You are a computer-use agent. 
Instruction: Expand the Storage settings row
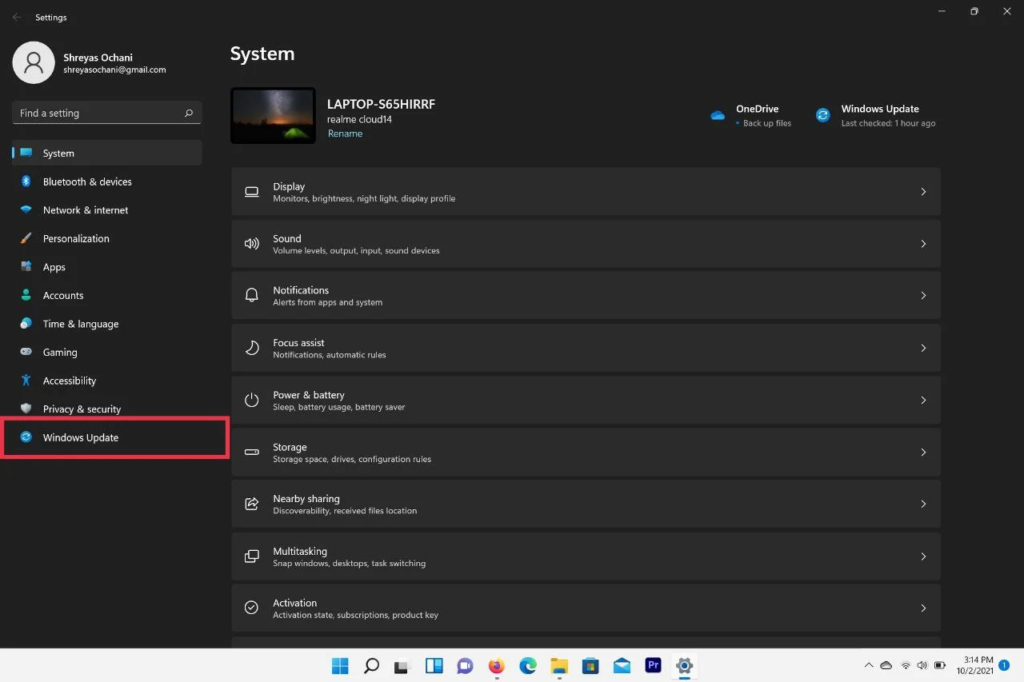[x=585, y=452]
